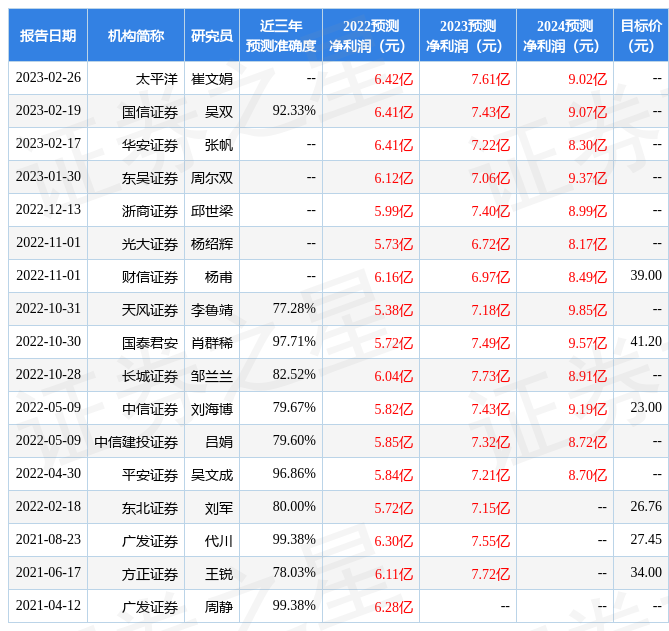Select researcher 代川

coord(219,541)
